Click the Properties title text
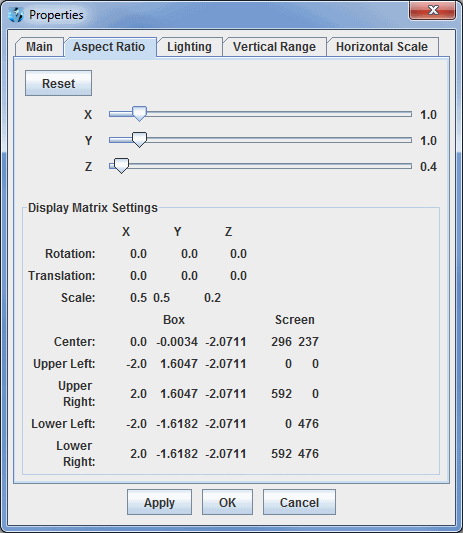Image resolution: width=463 pixels, height=533 pixels. [x=56, y=15]
